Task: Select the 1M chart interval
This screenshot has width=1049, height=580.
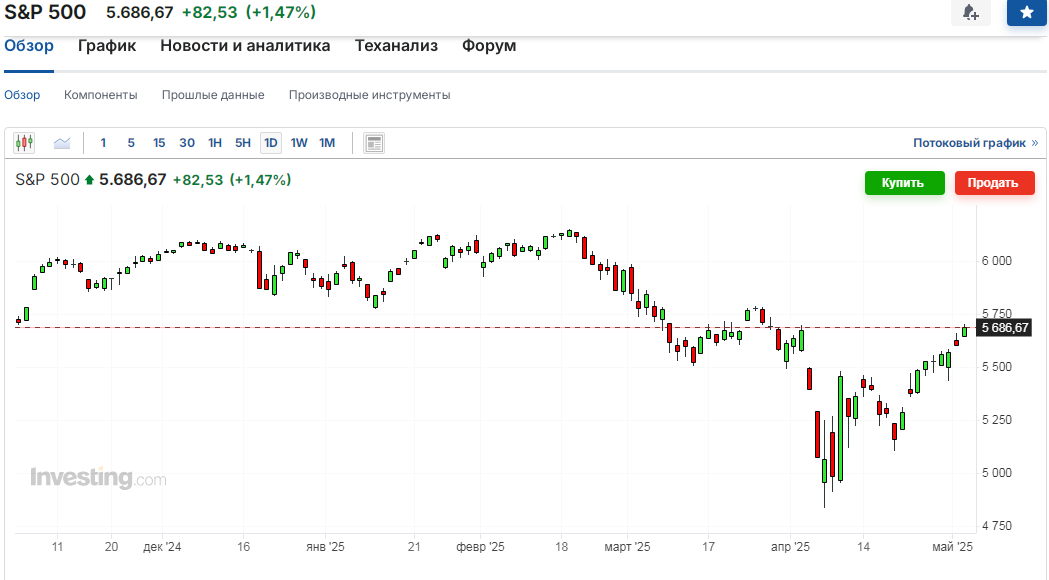Action: point(327,143)
